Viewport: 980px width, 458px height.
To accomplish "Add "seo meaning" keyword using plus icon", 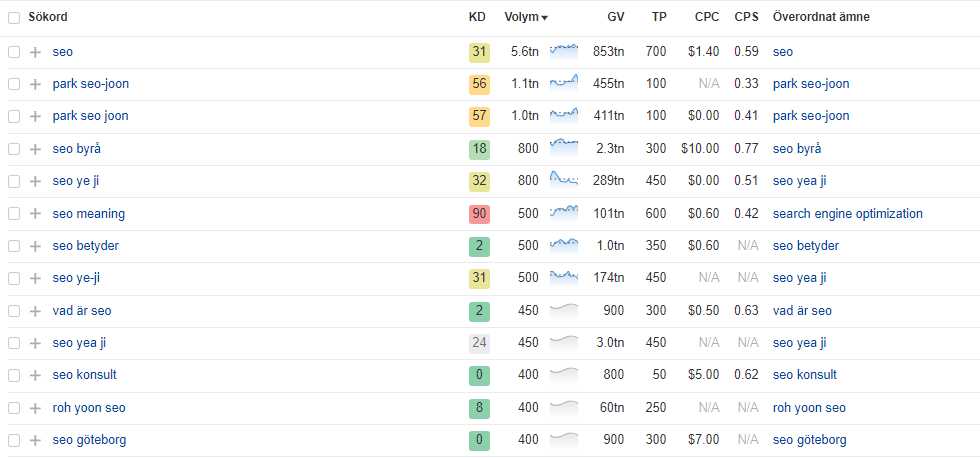I will 35,214.
